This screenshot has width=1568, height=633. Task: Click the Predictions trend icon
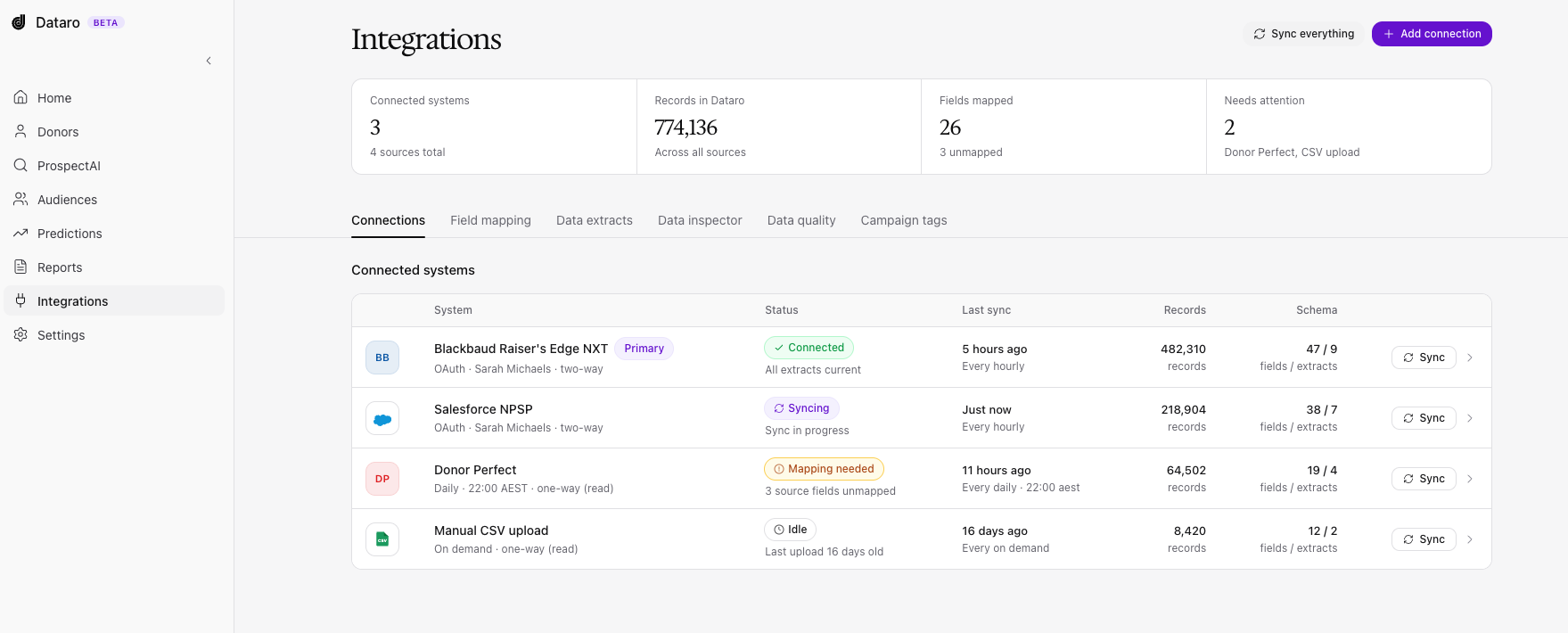coord(21,233)
